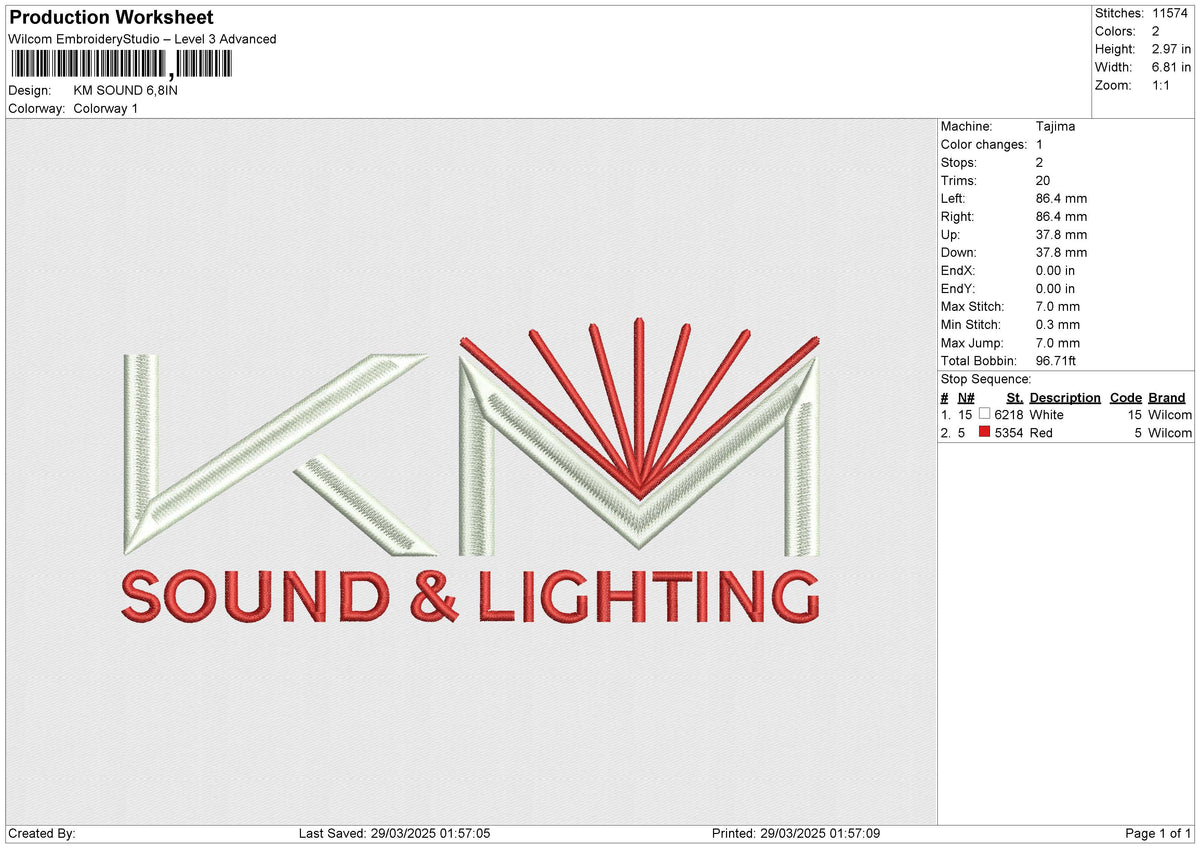This screenshot has height=848, width=1200.
Task: Click the Width value '6.81 in'
Action: click(1171, 67)
